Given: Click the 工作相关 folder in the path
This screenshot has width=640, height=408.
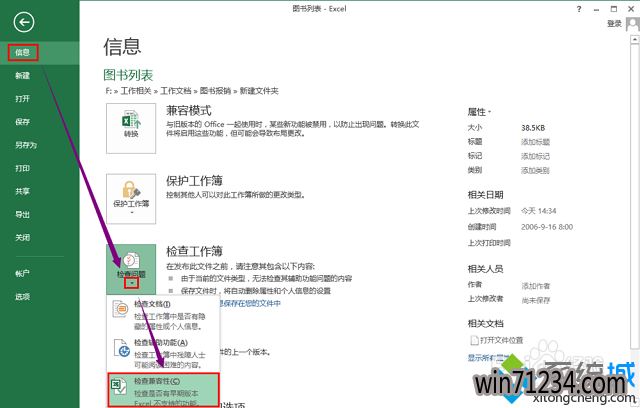Looking at the screenshot, I should pyautogui.click(x=136, y=91).
